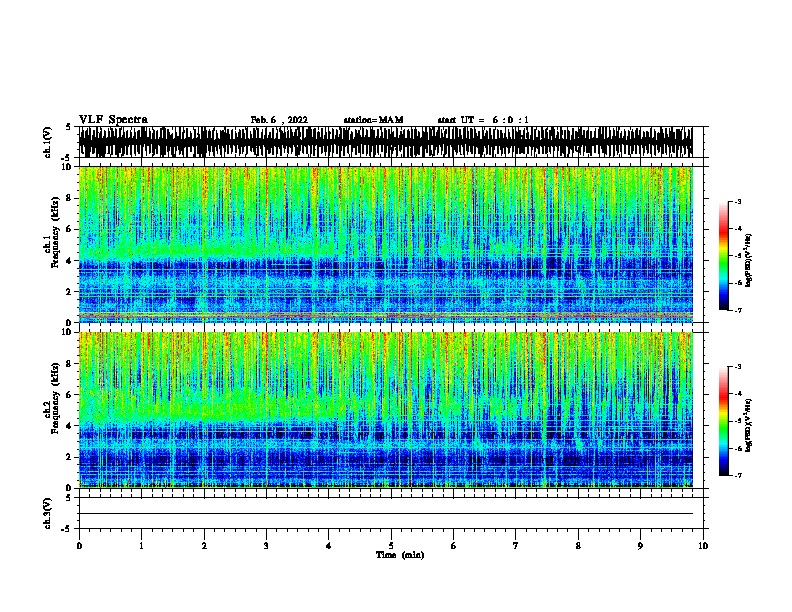Click time axis tick label 3

pyautogui.click(x=266, y=546)
